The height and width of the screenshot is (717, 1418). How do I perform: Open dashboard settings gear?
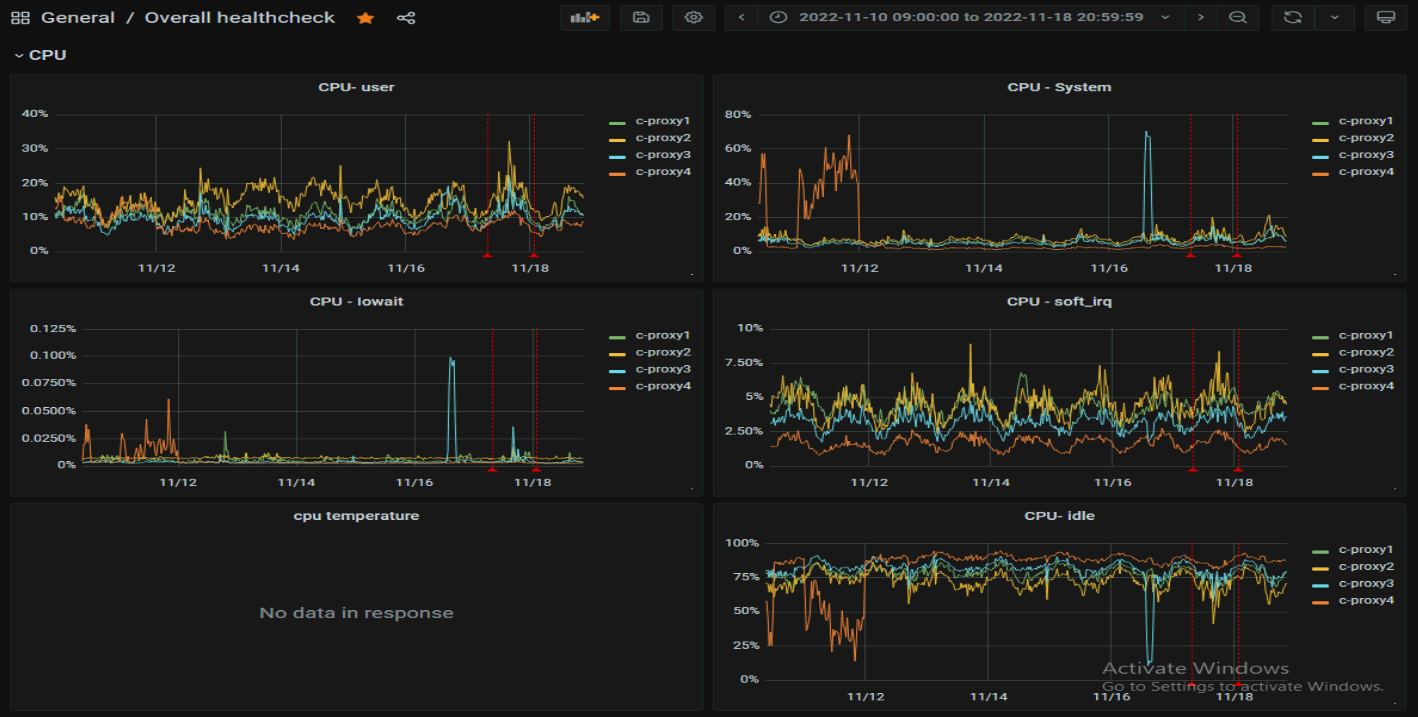point(693,18)
